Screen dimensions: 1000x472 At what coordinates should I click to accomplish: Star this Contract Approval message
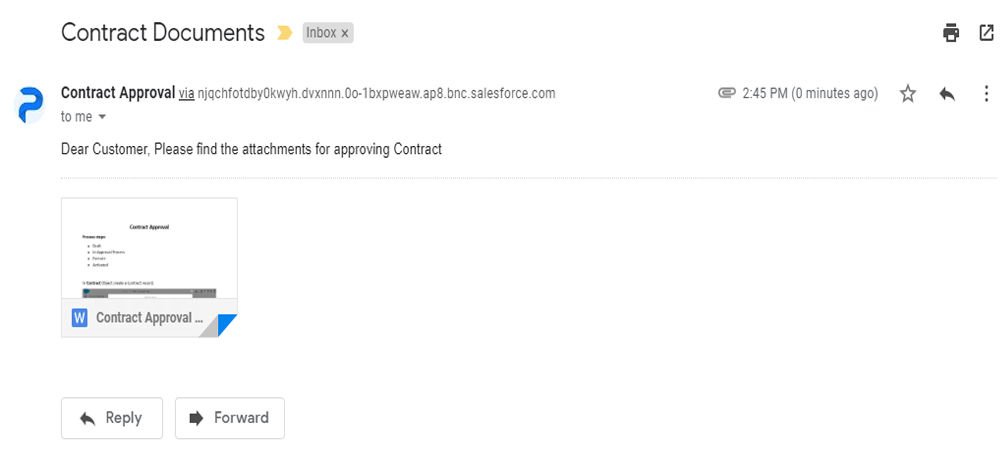908,94
